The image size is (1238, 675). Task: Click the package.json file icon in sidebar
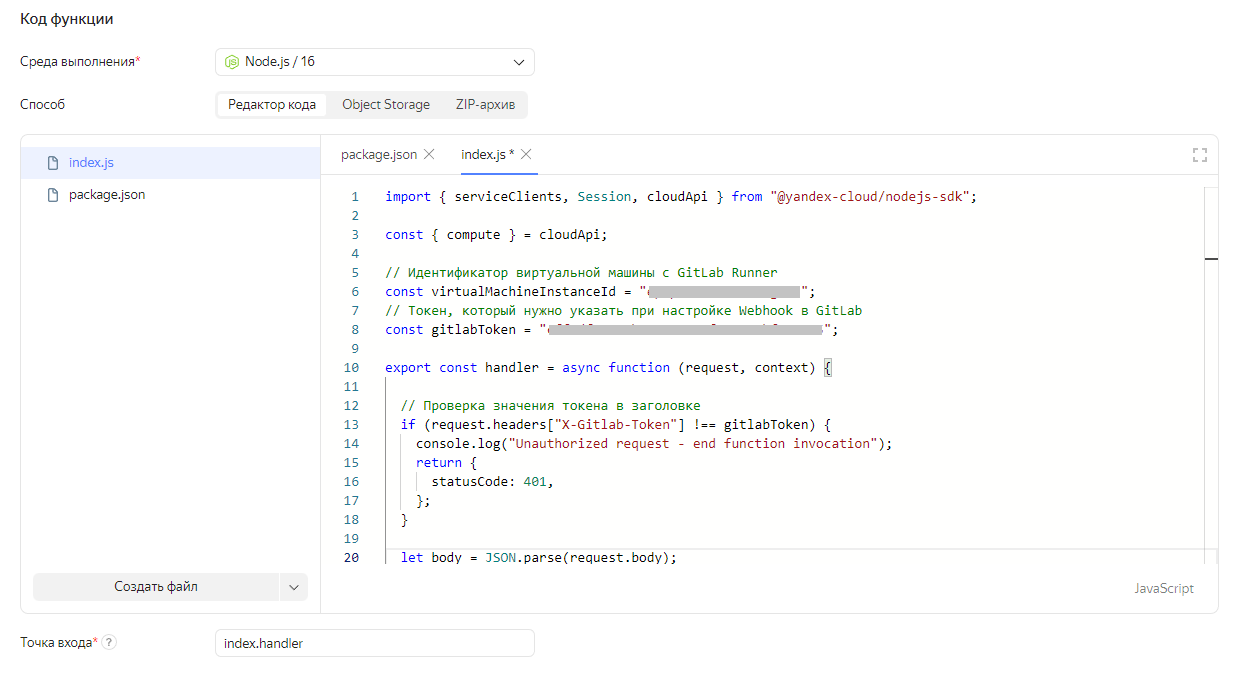(x=53, y=195)
